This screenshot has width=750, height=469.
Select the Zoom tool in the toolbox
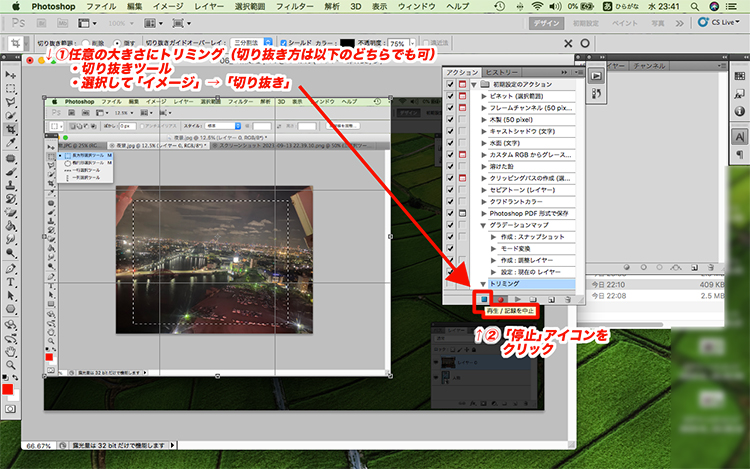click(x=11, y=365)
